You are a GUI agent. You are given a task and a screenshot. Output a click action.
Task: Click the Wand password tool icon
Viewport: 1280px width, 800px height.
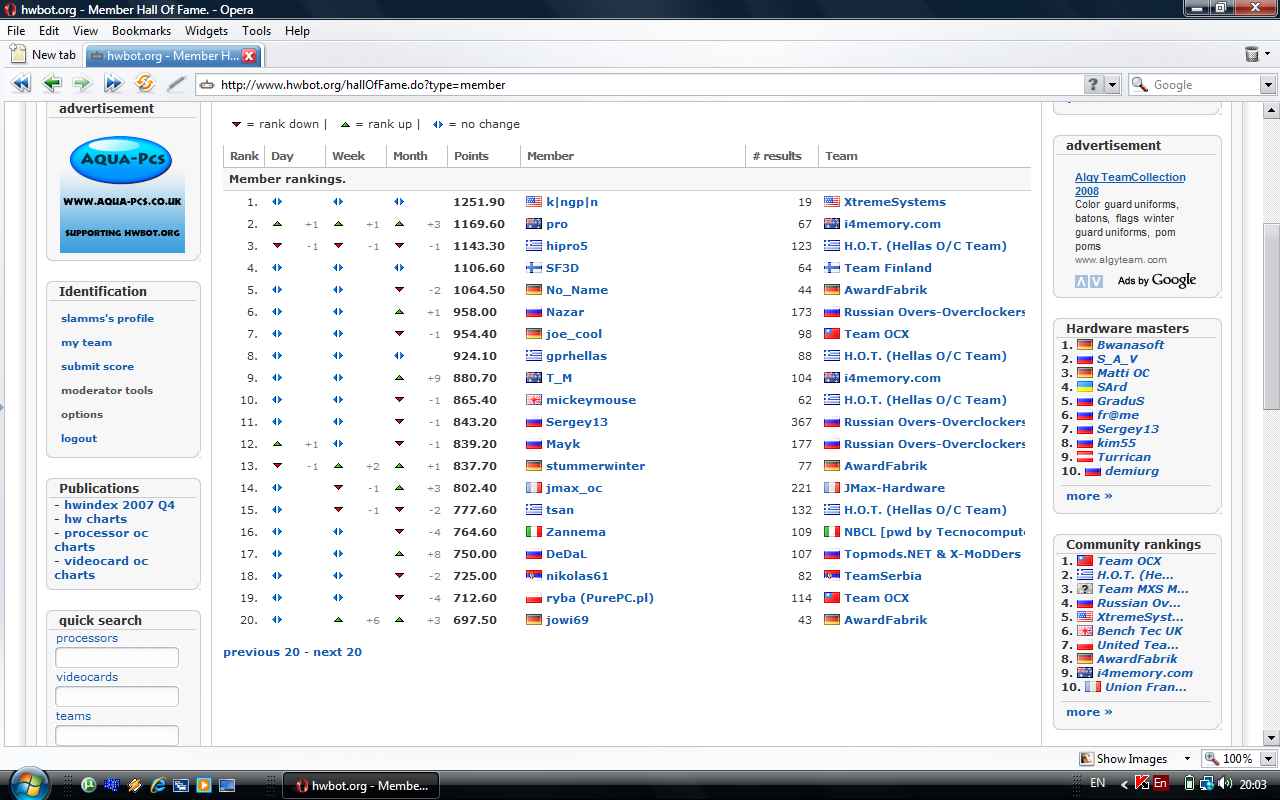176,84
